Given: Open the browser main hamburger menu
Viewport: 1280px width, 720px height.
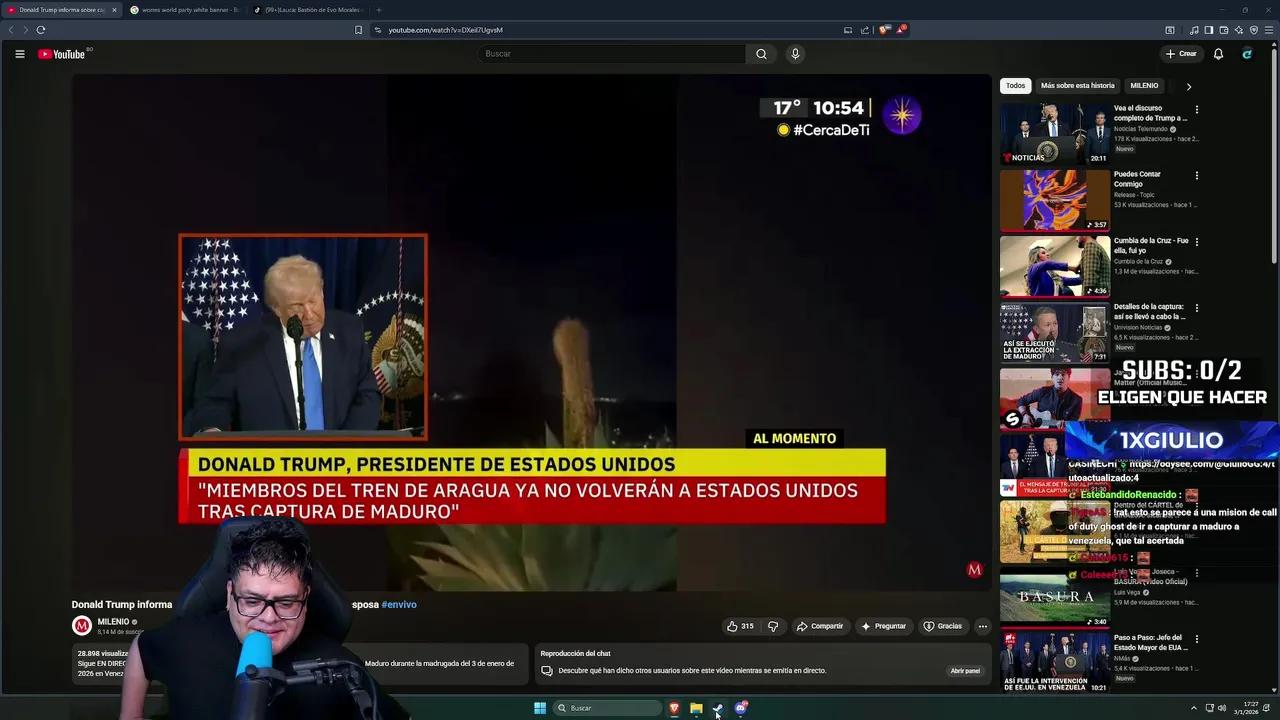Looking at the screenshot, I should [x=1269, y=30].
